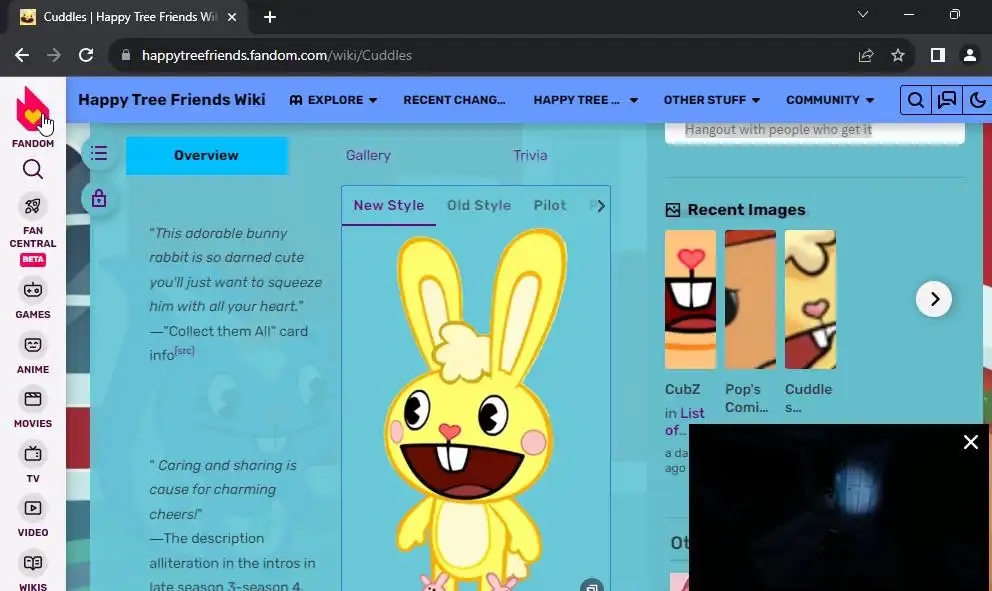The width and height of the screenshot is (992, 591).
Task: Select the Overview tab
Action: [206, 155]
